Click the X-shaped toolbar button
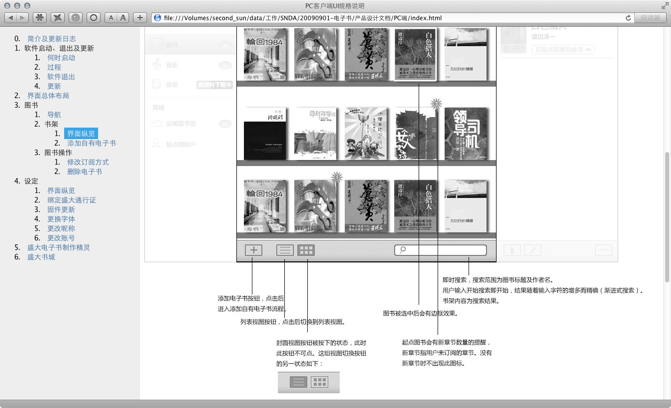Image resolution: width=671 pixels, height=408 pixels. click(x=58, y=18)
